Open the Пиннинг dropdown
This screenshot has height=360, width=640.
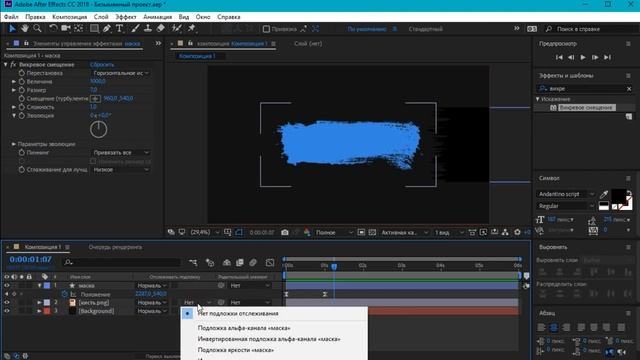coord(121,153)
